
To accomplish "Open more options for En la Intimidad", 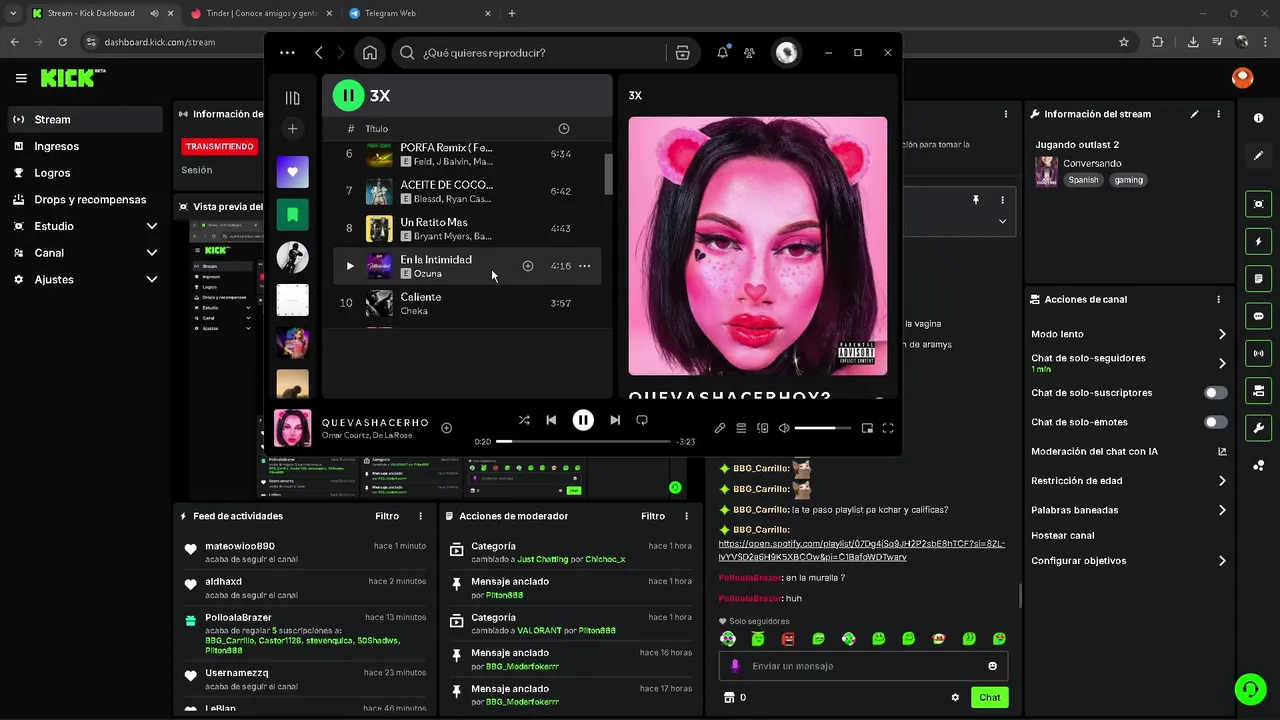I will coord(585,266).
